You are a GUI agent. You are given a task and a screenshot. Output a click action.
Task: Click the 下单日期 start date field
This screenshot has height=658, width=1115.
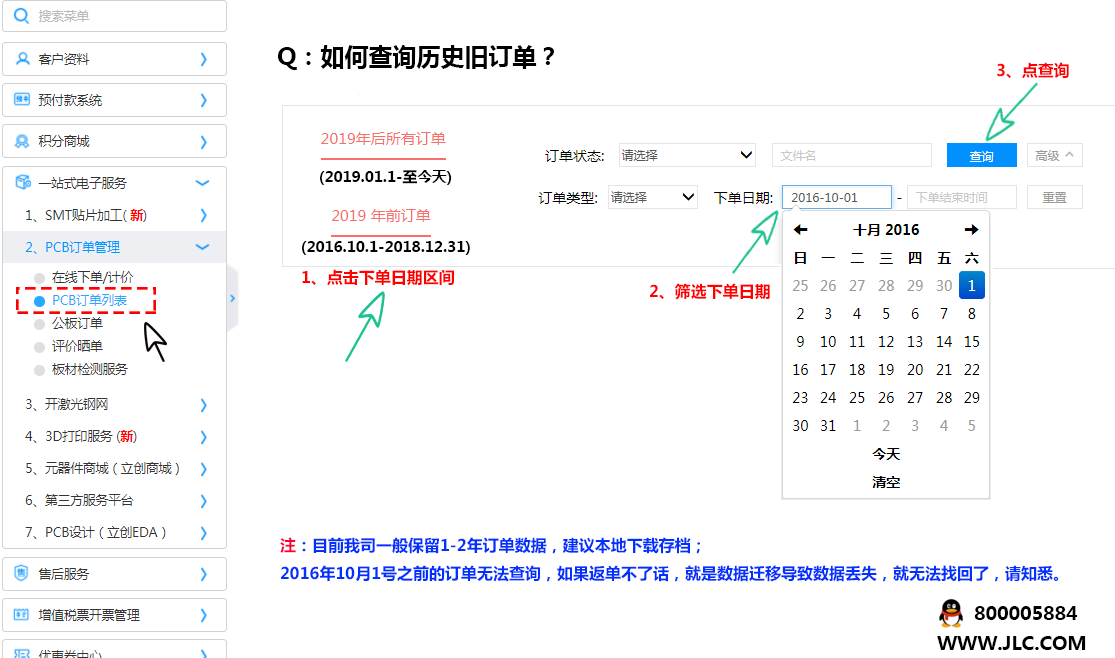point(837,197)
